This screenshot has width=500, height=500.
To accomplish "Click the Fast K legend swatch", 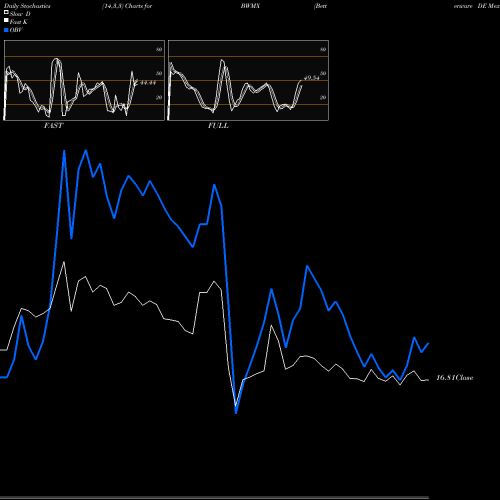I will 6,20.
